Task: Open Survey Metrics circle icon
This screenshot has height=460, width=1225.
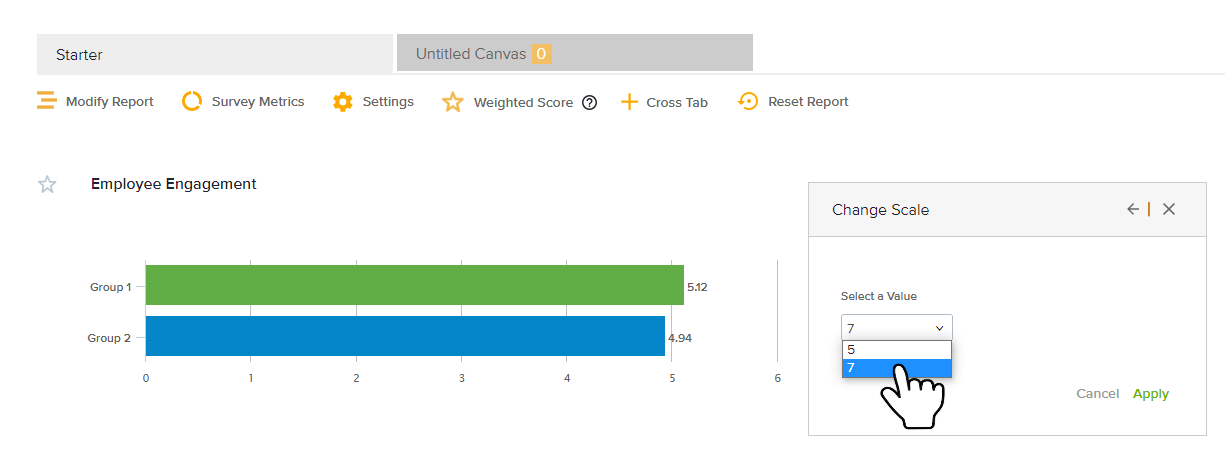Action: [x=192, y=101]
